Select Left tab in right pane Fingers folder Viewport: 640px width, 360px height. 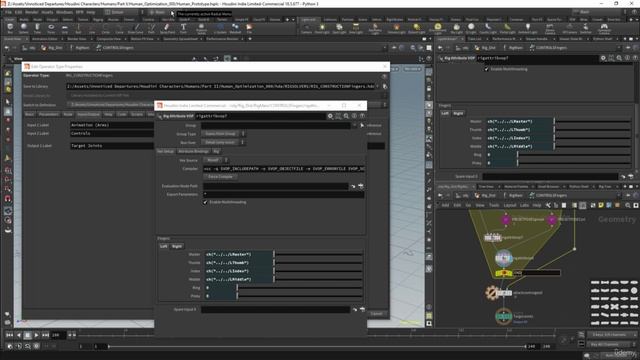(444, 113)
